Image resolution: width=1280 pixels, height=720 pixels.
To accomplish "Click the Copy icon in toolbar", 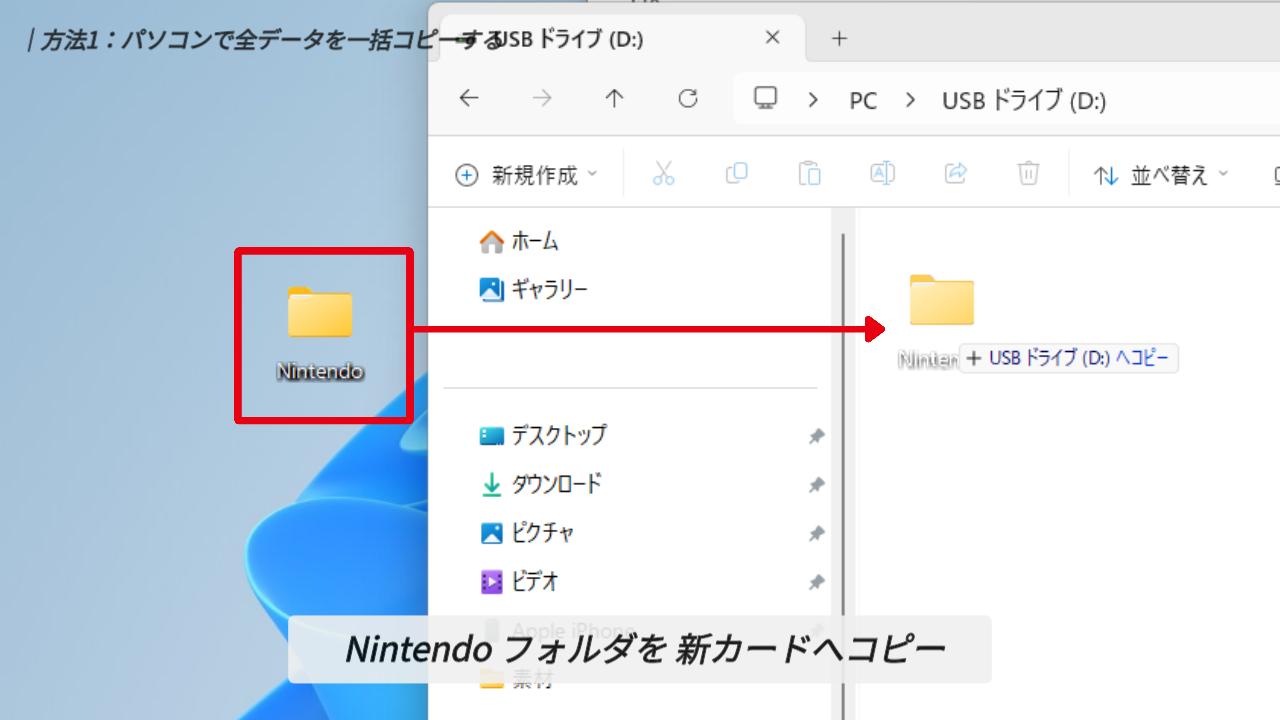I will (736, 174).
